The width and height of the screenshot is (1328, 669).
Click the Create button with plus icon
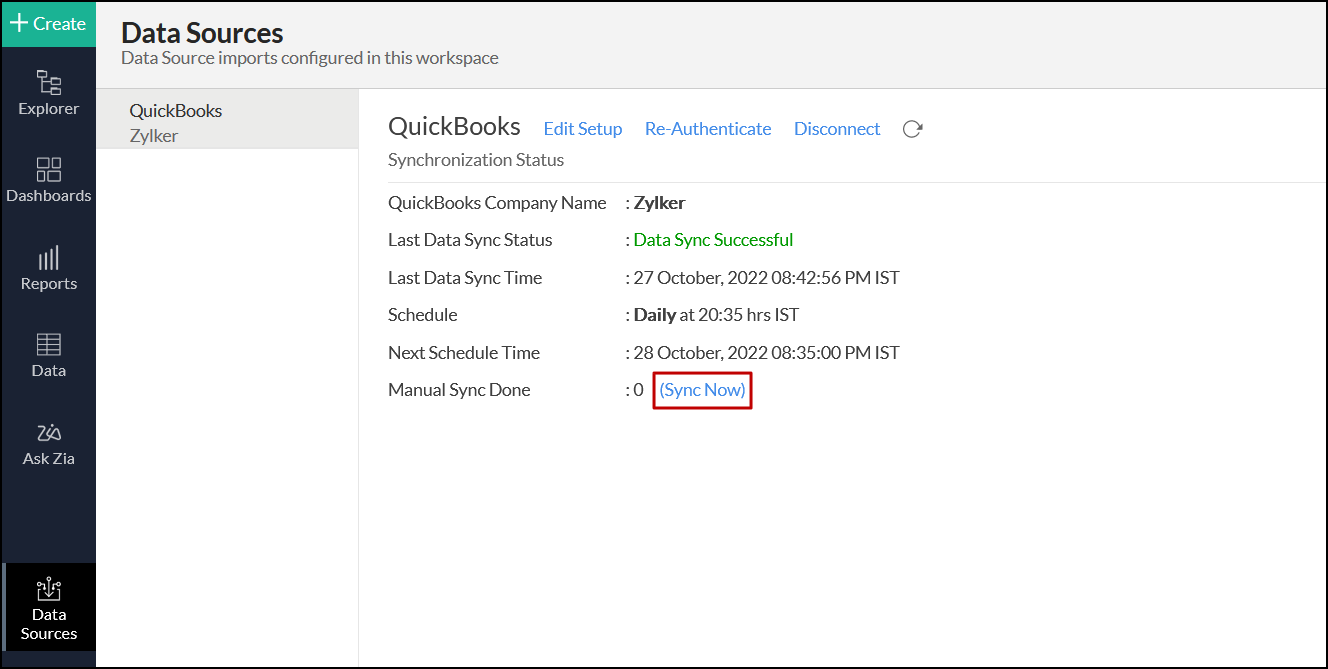(x=48, y=24)
